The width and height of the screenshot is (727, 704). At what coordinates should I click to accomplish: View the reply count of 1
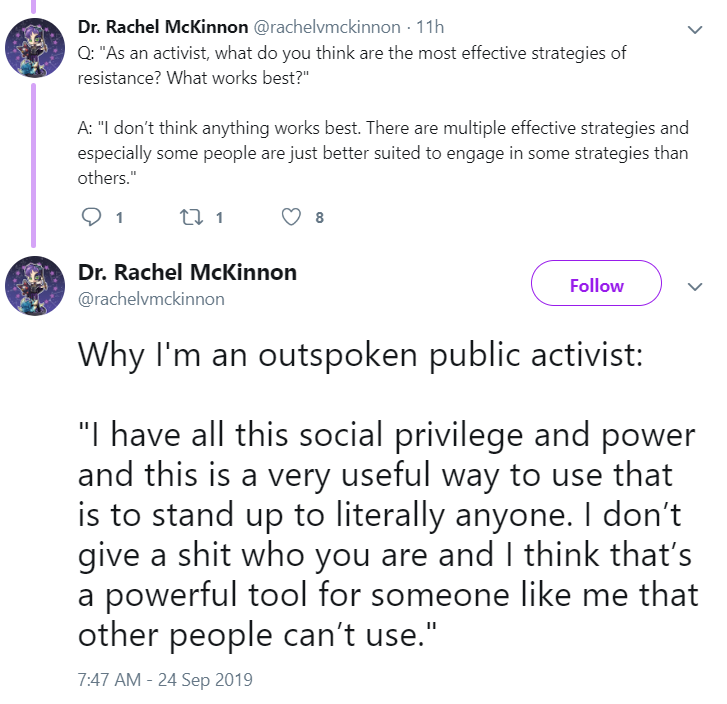pos(119,218)
